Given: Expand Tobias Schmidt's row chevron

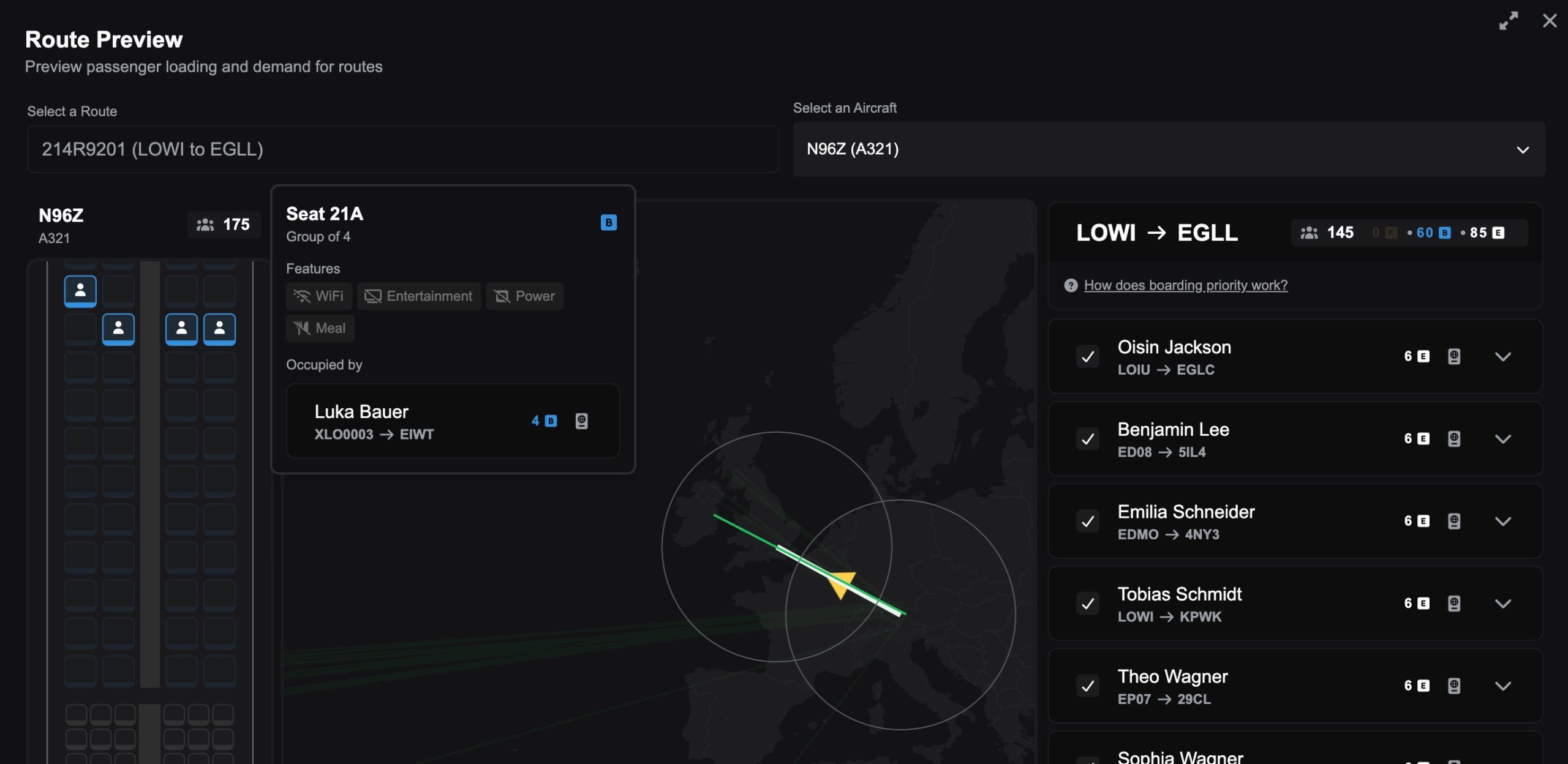Looking at the screenshot, I should click(x=1502, y=604).
